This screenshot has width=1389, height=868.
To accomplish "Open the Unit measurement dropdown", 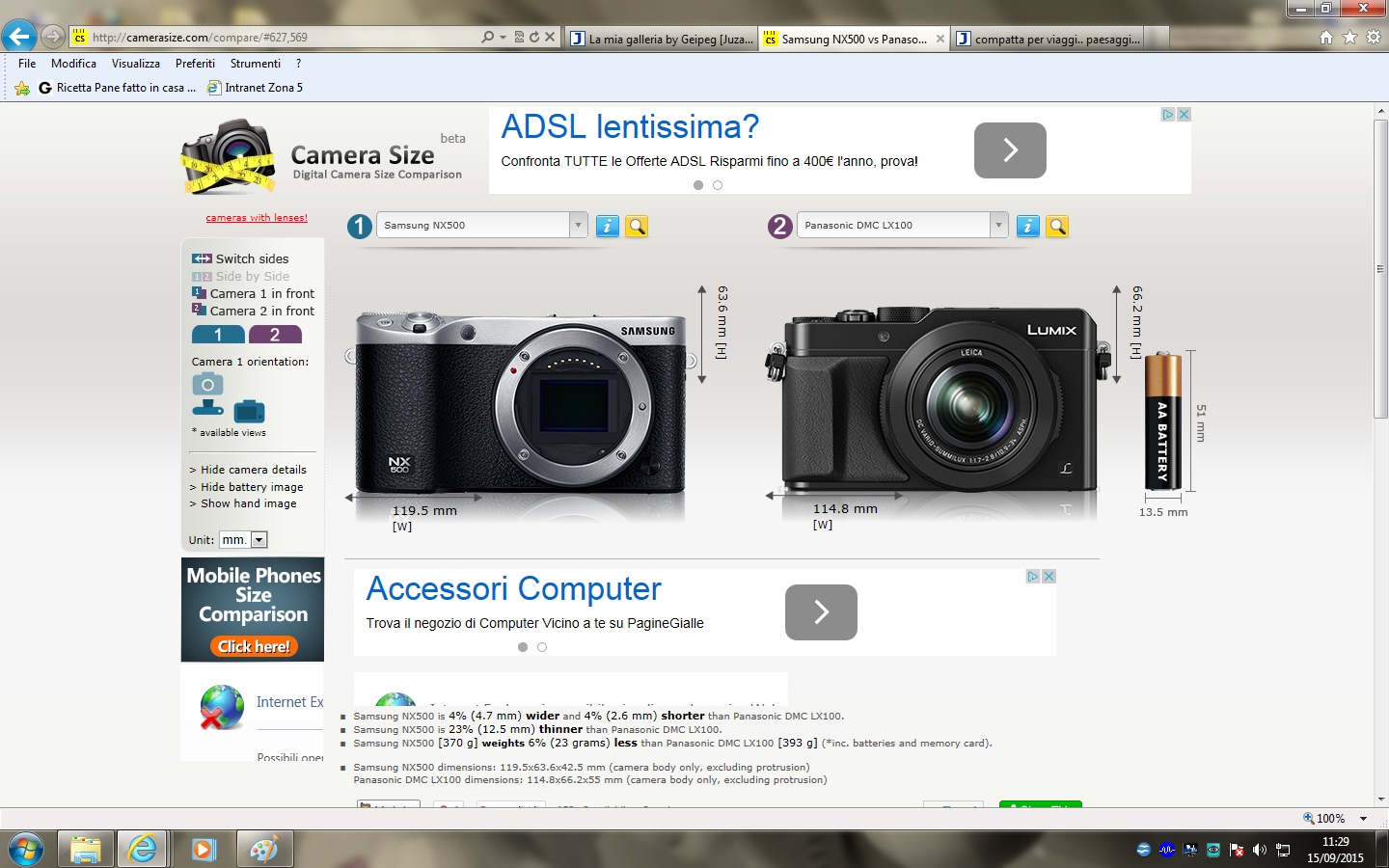I will pyautogui.click(x=257, y=539).
